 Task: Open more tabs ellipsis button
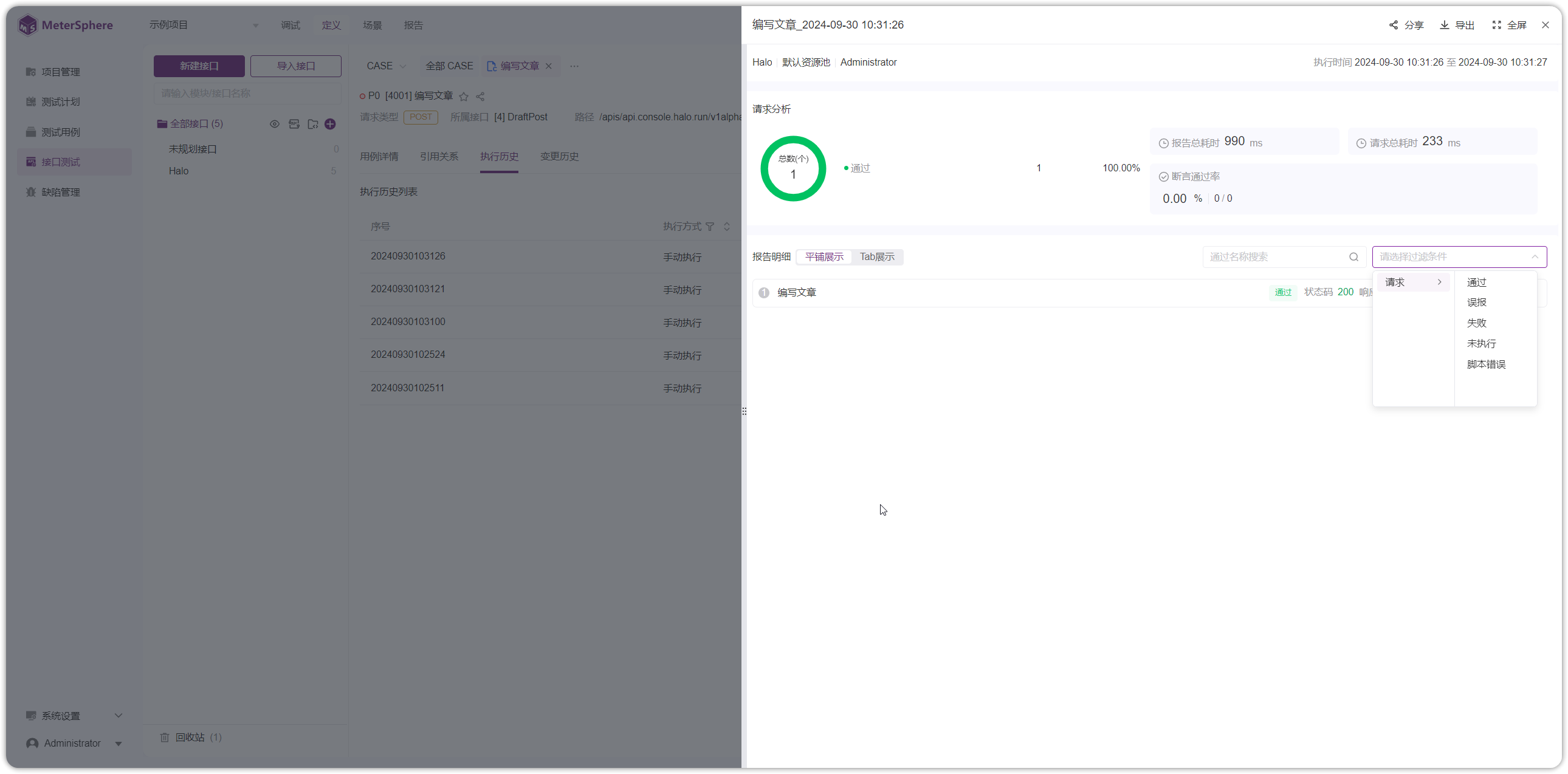point(574,66)
